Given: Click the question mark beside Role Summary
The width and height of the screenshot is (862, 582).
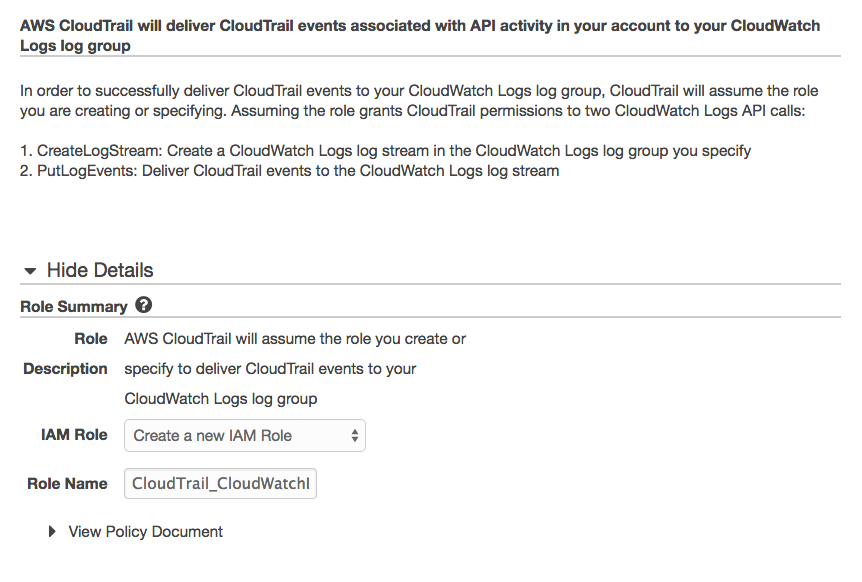Looking at the screenshot, I should pos(143,306).
